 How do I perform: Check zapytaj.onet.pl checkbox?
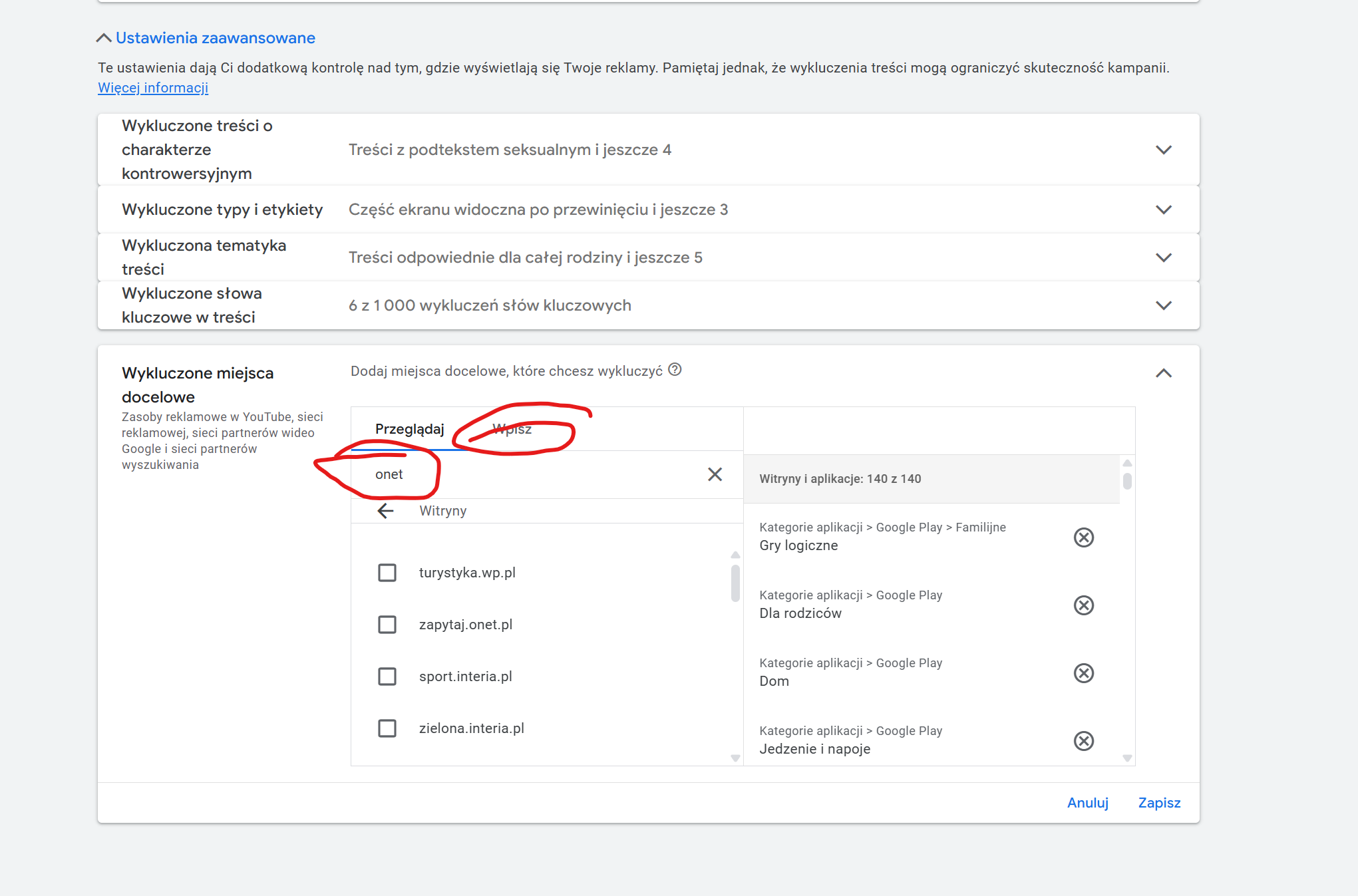coord(387,625)
